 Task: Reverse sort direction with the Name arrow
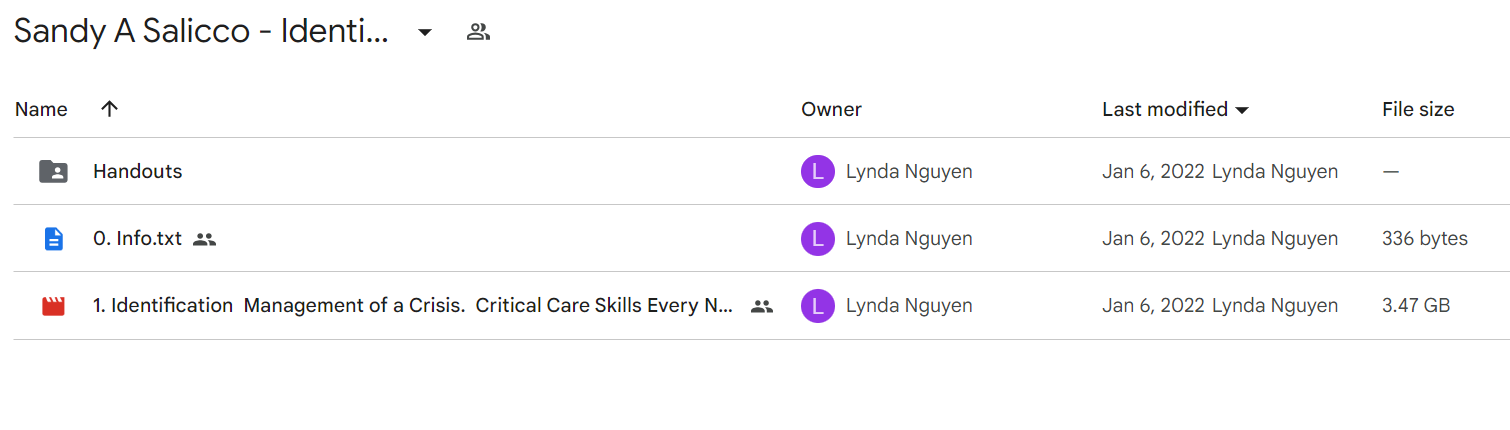click(110, 109)
